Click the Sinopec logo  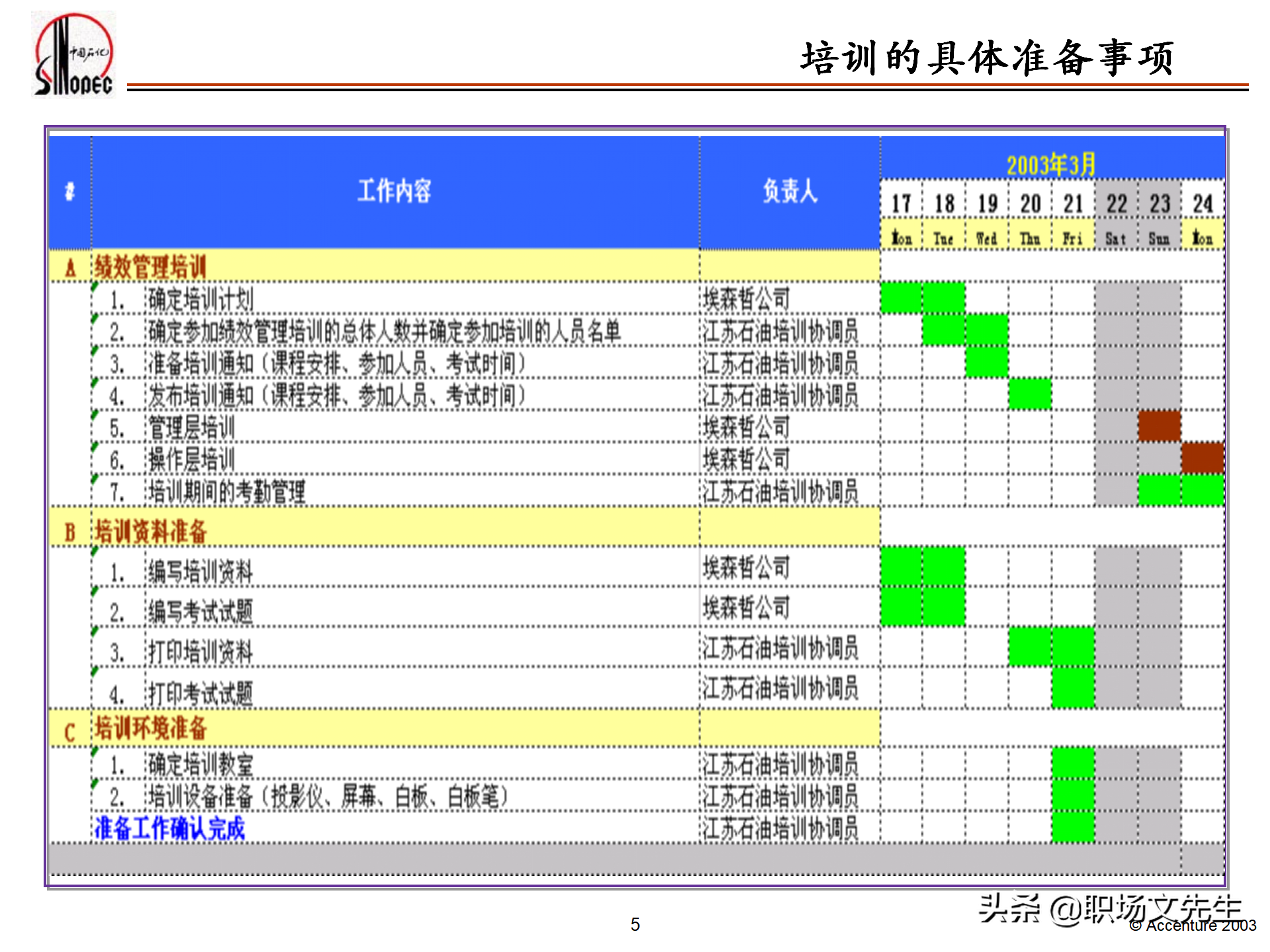coord(73,53)
